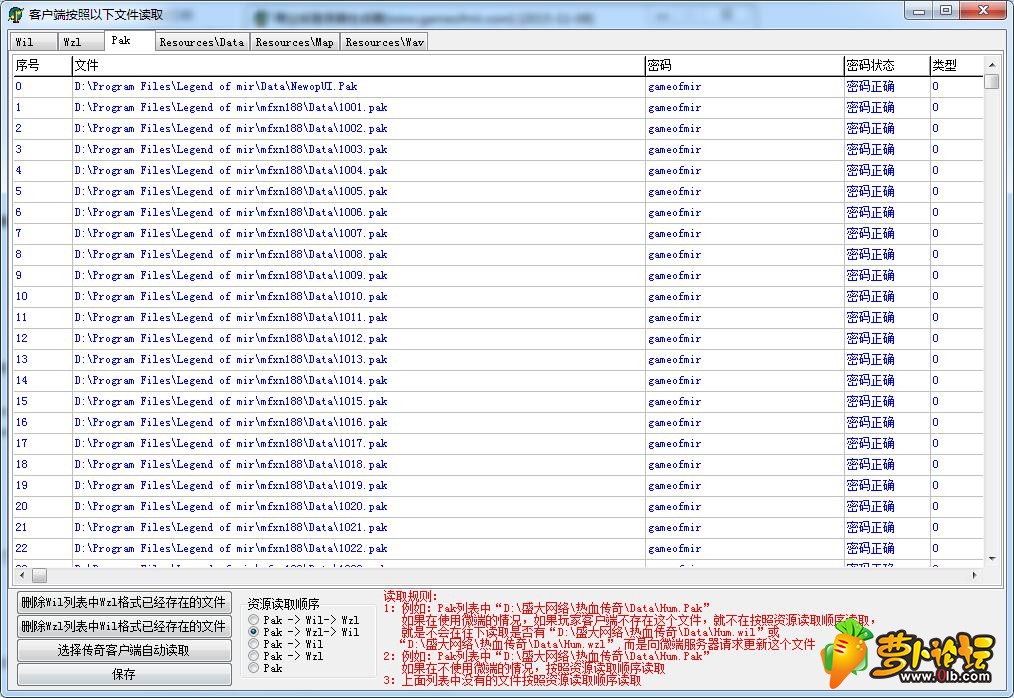
Task: Click the app icon in title bar
Action: click(16, 14)
